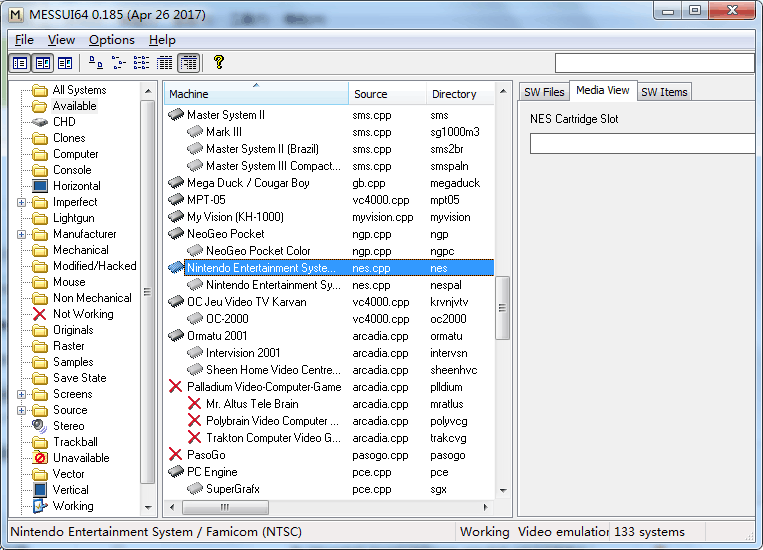Click the Unavailable prohibited-sign icon
Viewport: 763px width, 550px height.
[40, 458]
